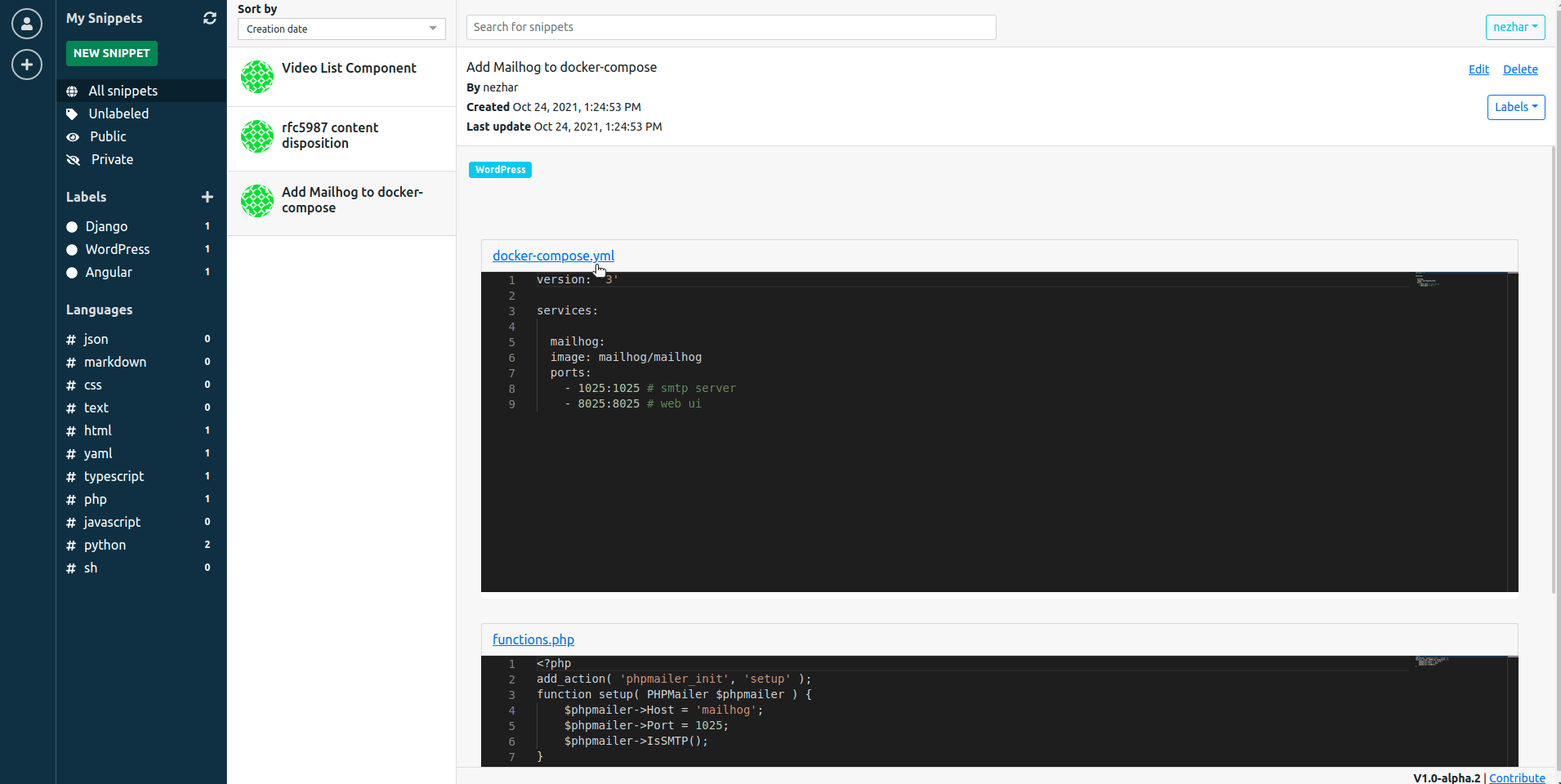
Task: Click the hash icon beside php
Action: (x=71, y=500)
